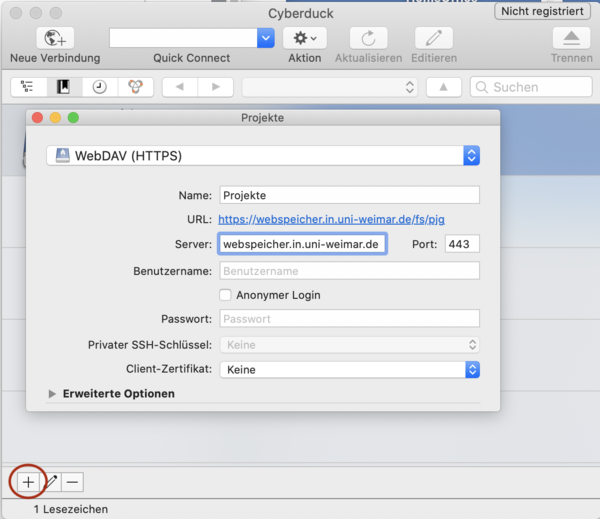The image size is (600, 519).
Task: Navigate forward in browser
Action: tap(216, 87)
